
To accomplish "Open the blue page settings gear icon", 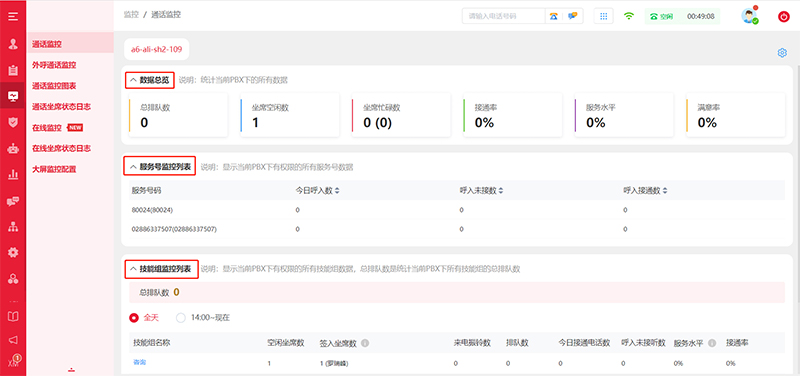I will tap(782, 53).
